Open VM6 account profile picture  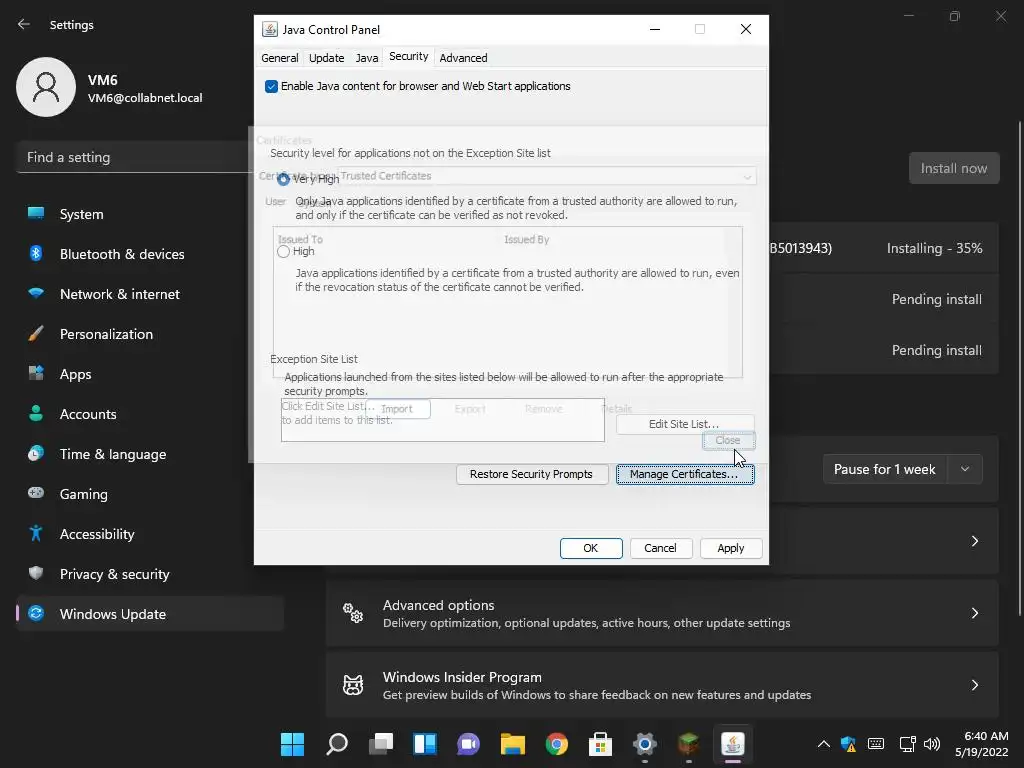pos(46,87)
